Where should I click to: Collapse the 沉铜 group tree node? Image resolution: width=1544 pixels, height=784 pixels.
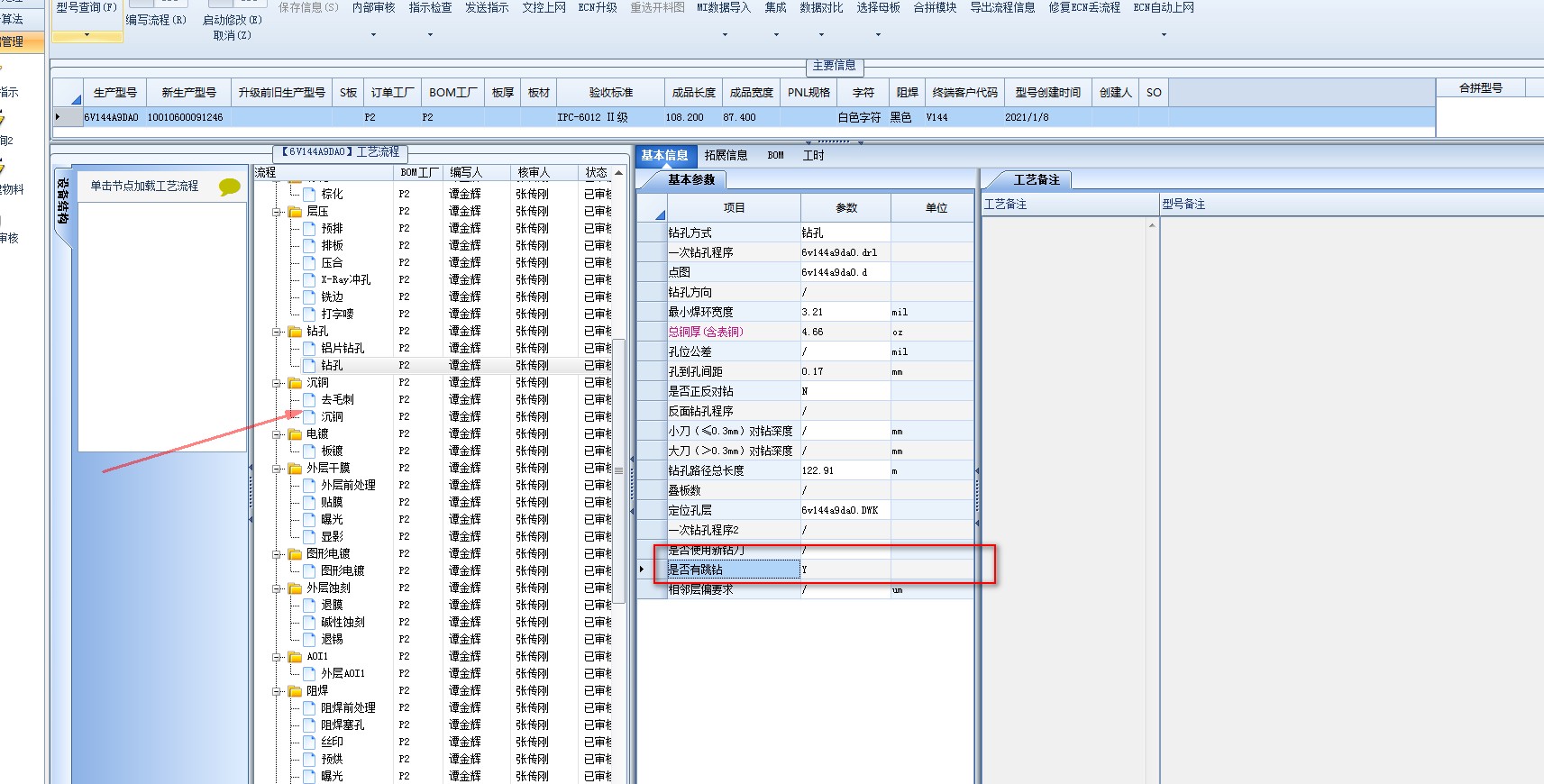tap(278, 383)
